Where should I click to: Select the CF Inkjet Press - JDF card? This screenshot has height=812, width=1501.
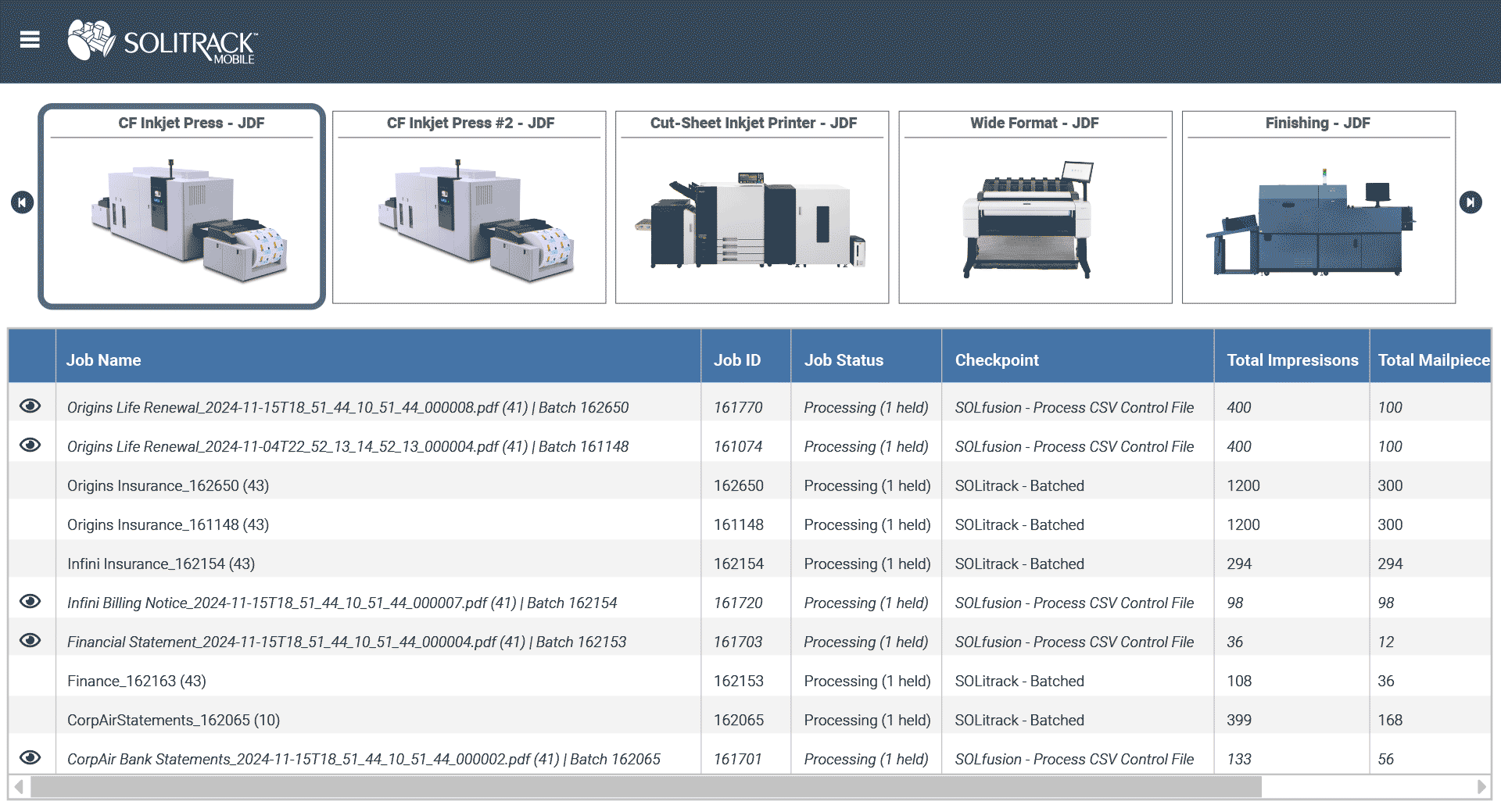tap(181, 206)
